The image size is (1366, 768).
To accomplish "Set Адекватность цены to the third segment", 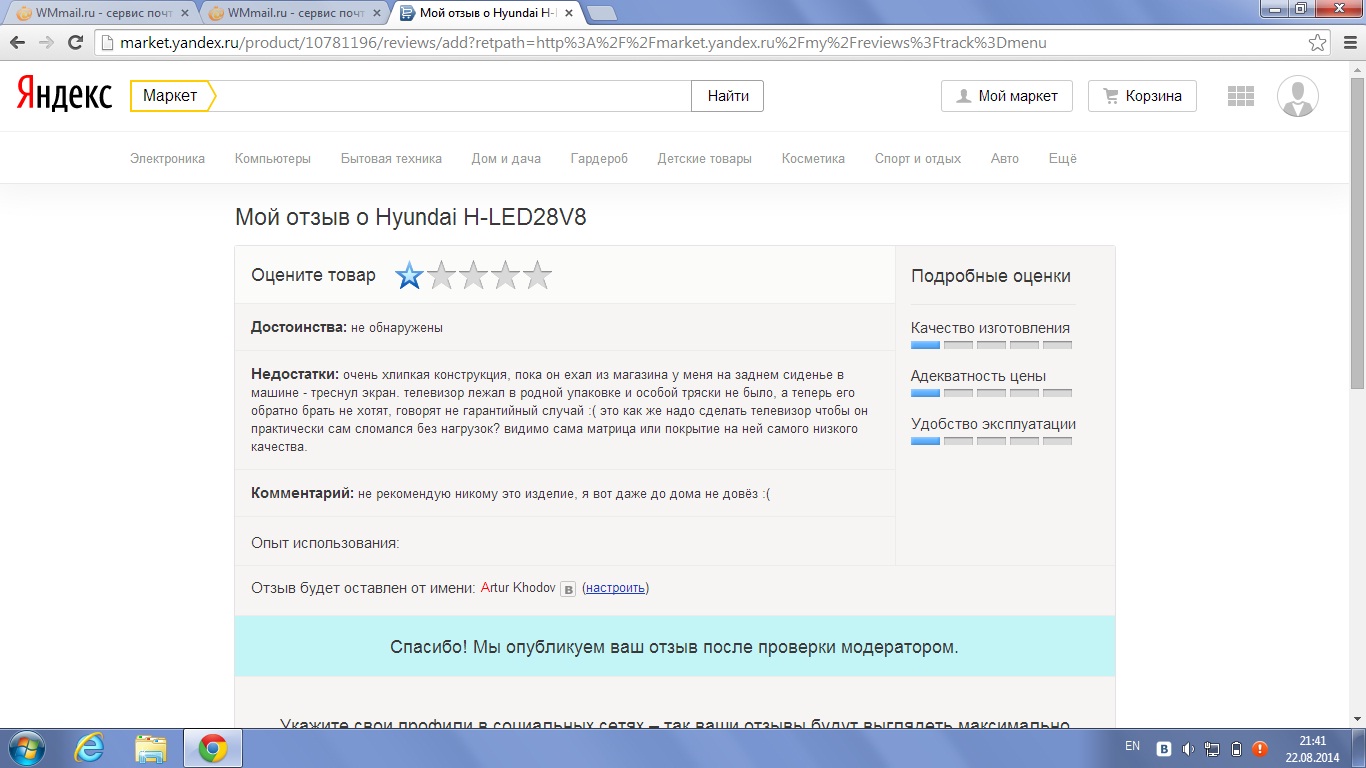I will point(991,393).
